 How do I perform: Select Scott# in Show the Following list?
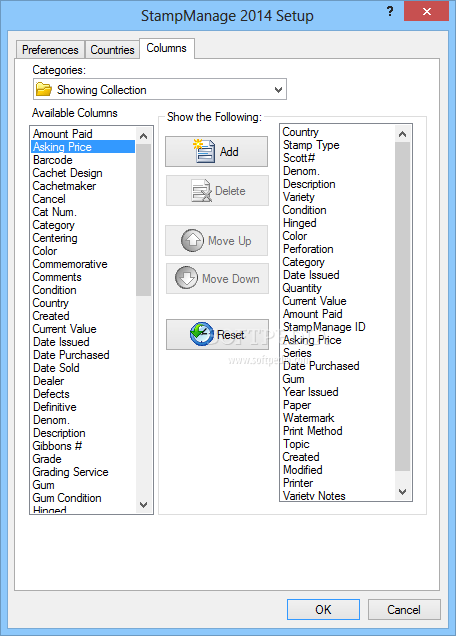pyautogui.click(x=338, y=158)
